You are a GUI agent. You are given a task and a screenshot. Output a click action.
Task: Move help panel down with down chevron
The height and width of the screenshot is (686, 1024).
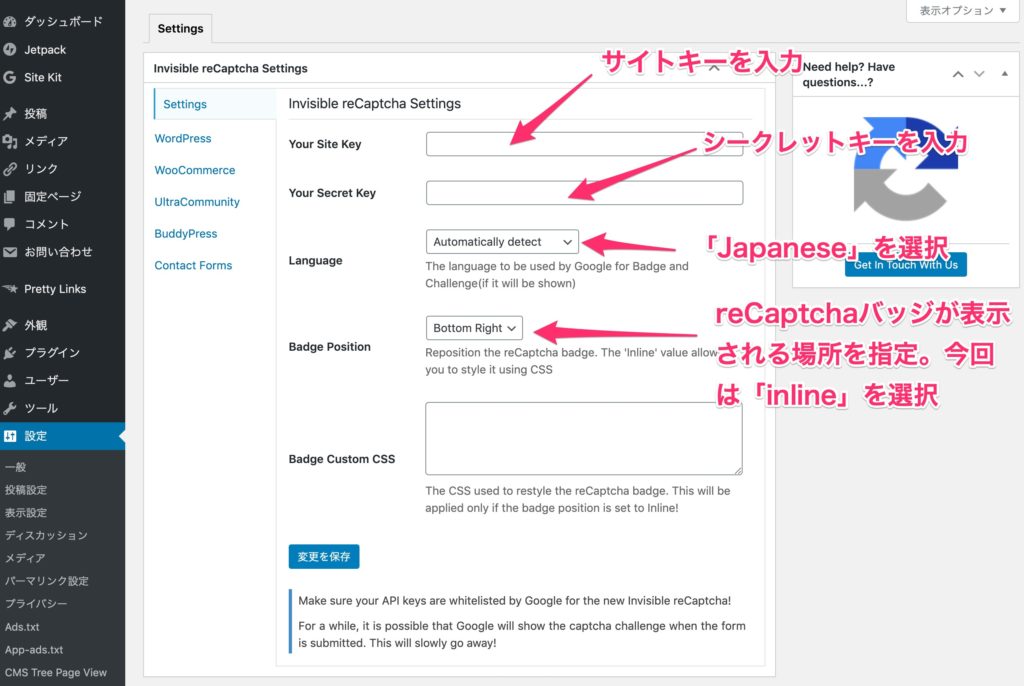(979, 74)
